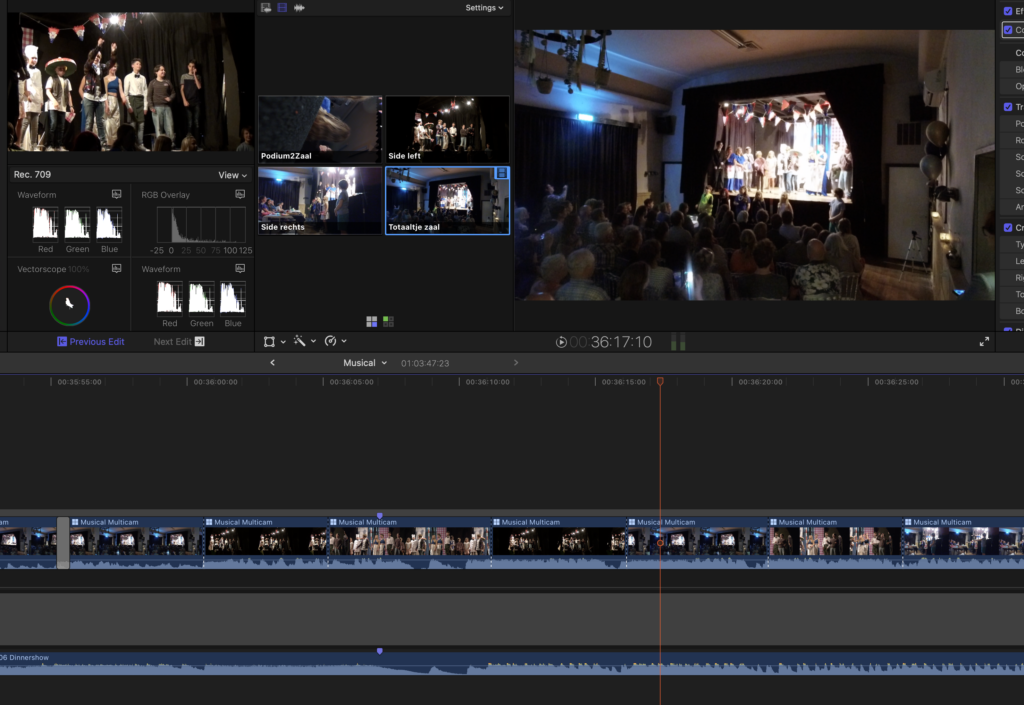Select the audio-only switching waveform icon
Image resolution: width=1024 pixels, height=705 pixels.
pos(298,8)
